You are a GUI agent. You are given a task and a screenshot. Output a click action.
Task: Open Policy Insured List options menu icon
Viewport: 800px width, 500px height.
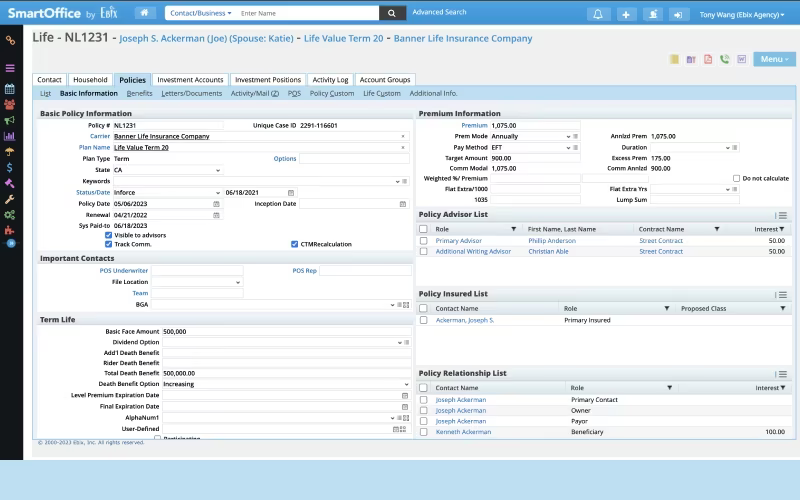[782, 295]
